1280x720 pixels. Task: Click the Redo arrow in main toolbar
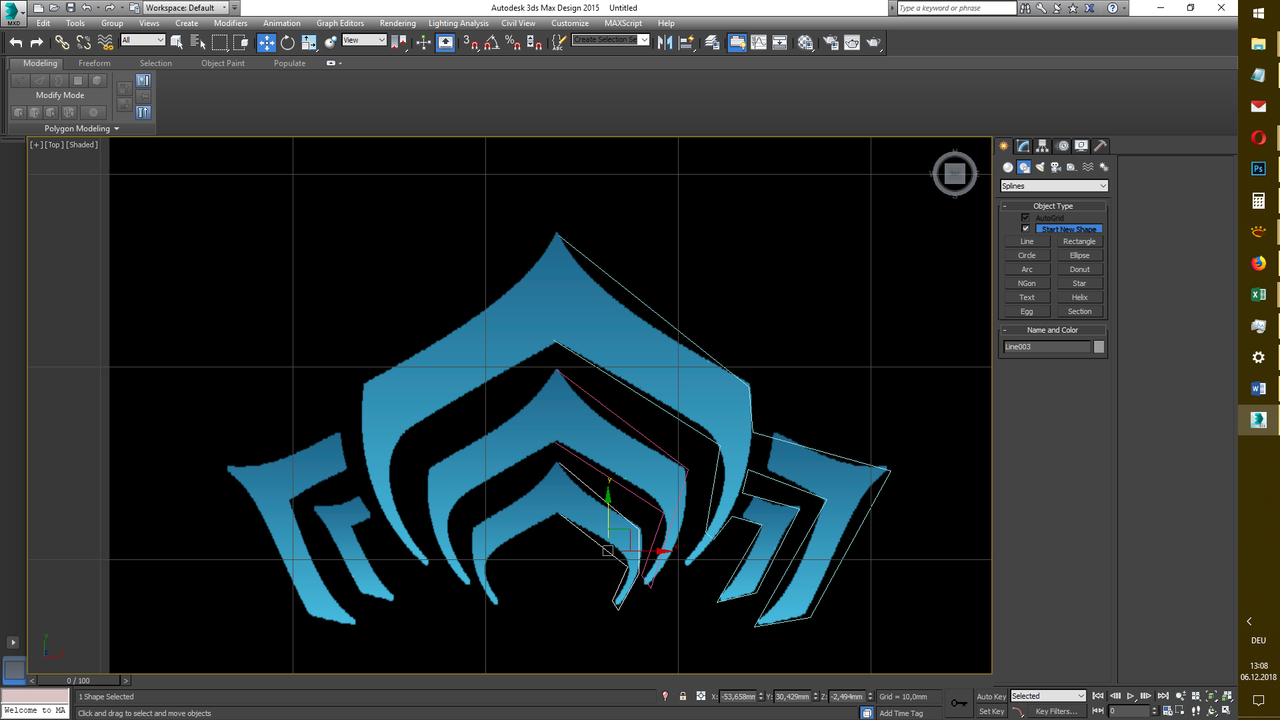[x=37, y=42]
